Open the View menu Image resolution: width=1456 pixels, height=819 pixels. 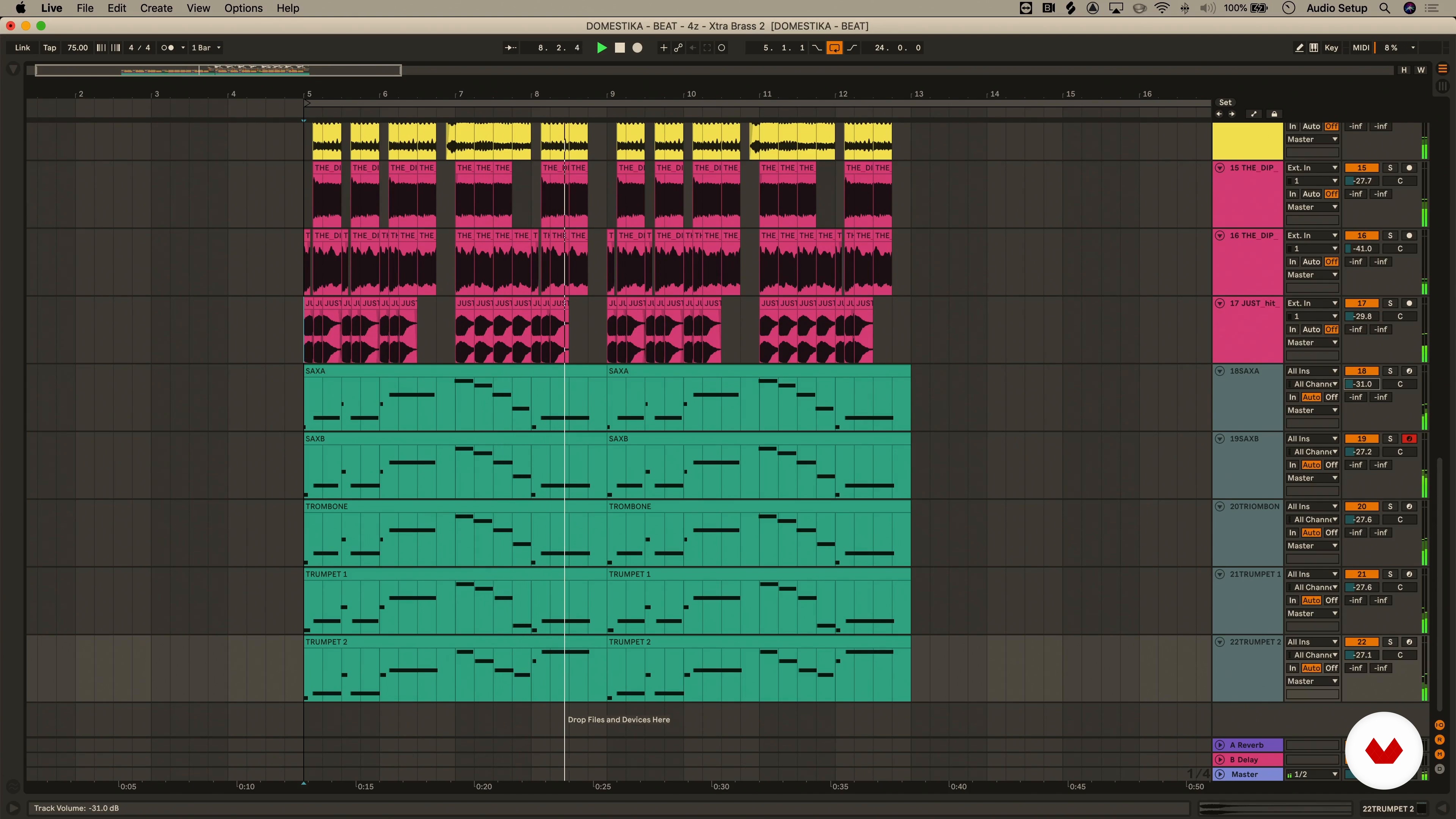tap(198, 8)
